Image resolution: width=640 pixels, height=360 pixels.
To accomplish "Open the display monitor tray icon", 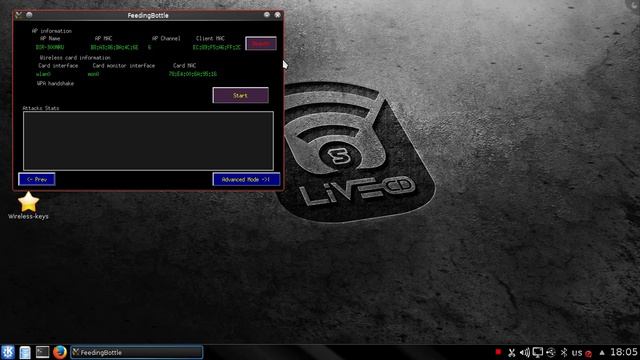I will [x=538, y=352].
